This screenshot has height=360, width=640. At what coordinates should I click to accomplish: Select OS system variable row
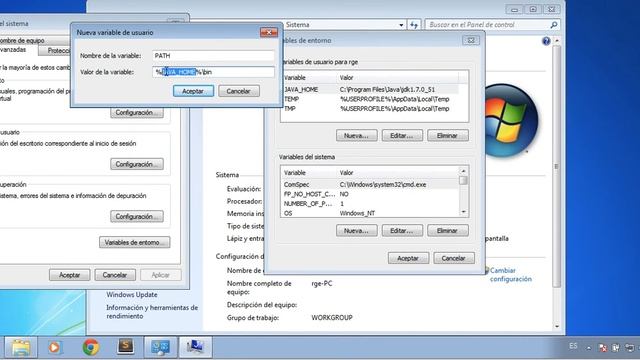click(369, 213)
